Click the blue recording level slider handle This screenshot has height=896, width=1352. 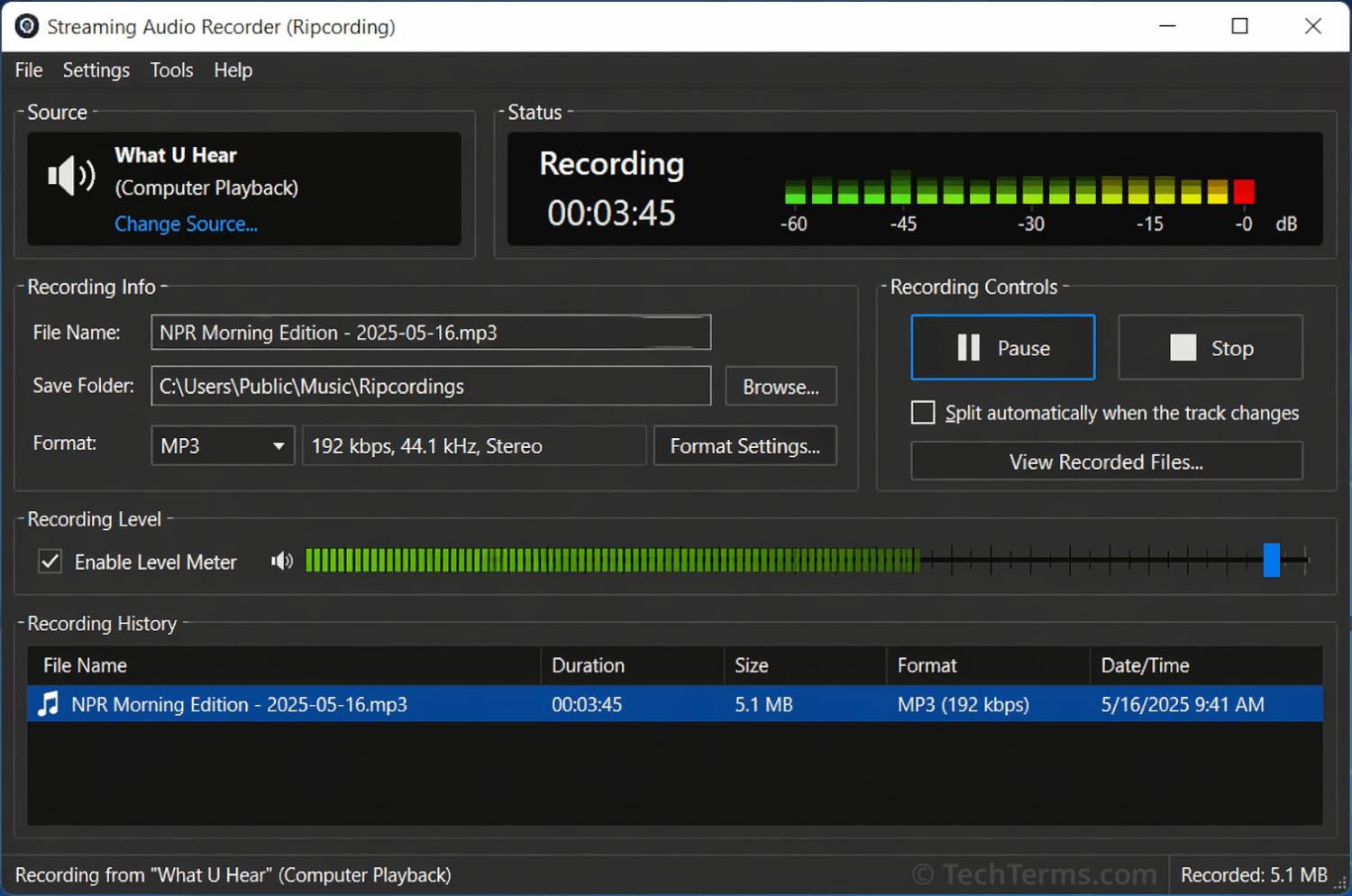click(x=1271, y=560)
